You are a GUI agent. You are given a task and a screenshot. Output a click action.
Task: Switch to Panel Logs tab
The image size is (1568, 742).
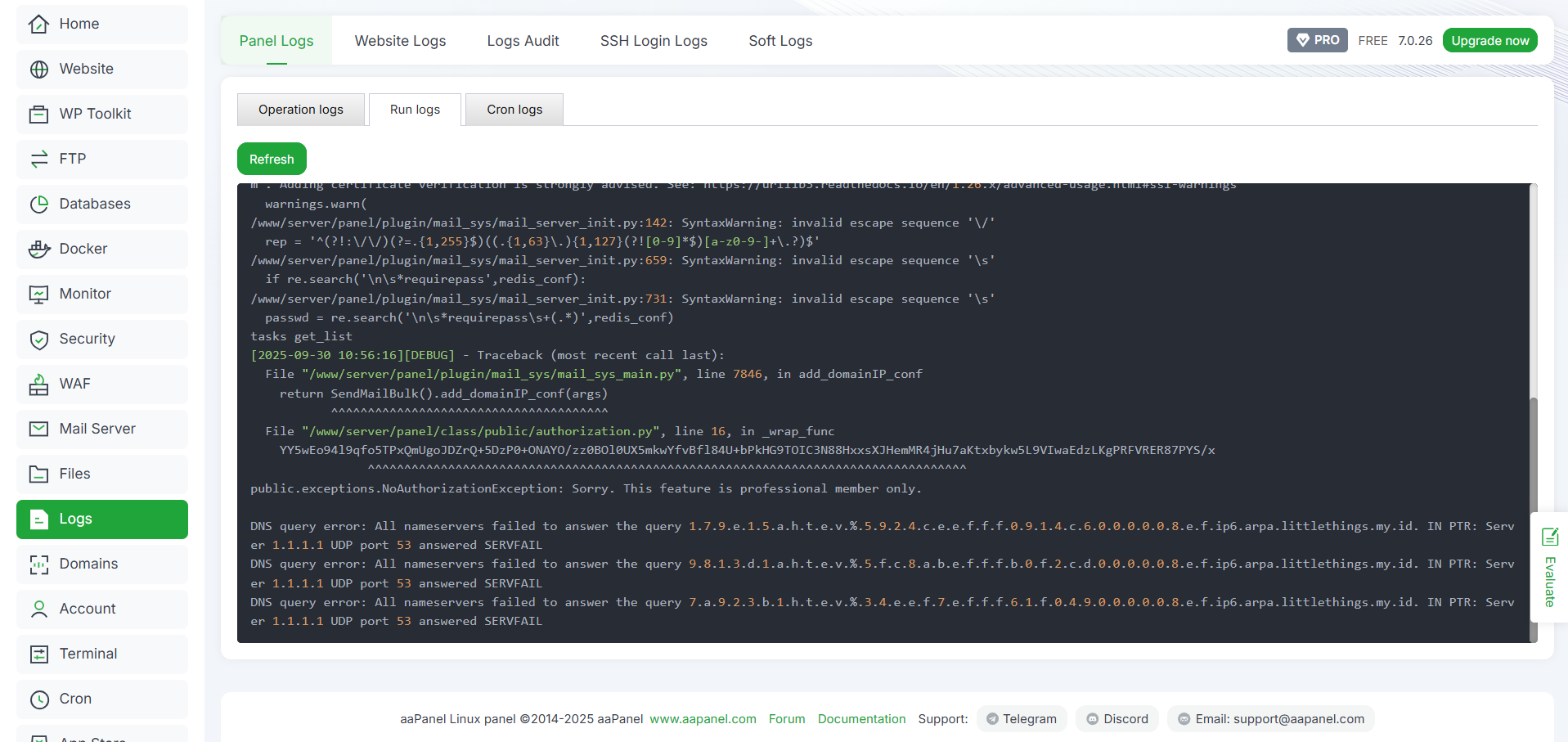tap(276, 41)
